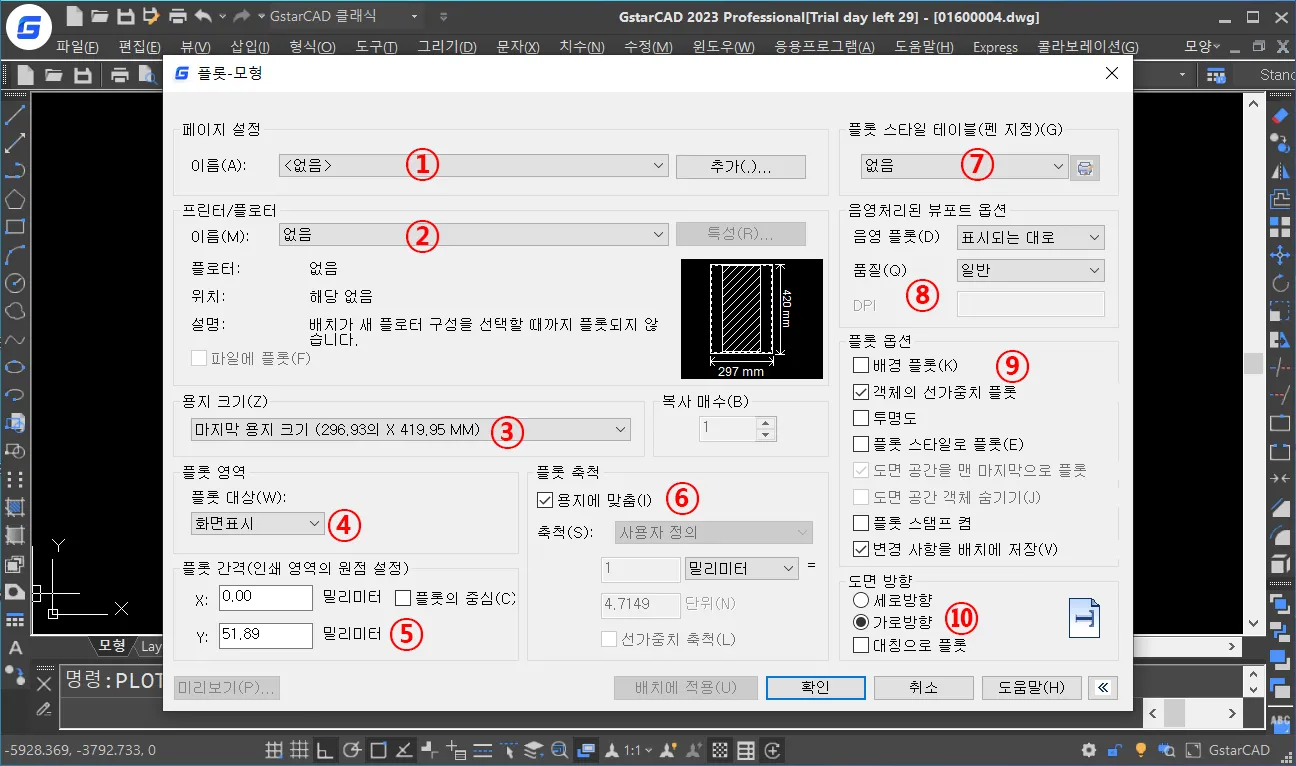
Task: Select the Text (A) tool in left toolbar
Action: coord(15,648)
